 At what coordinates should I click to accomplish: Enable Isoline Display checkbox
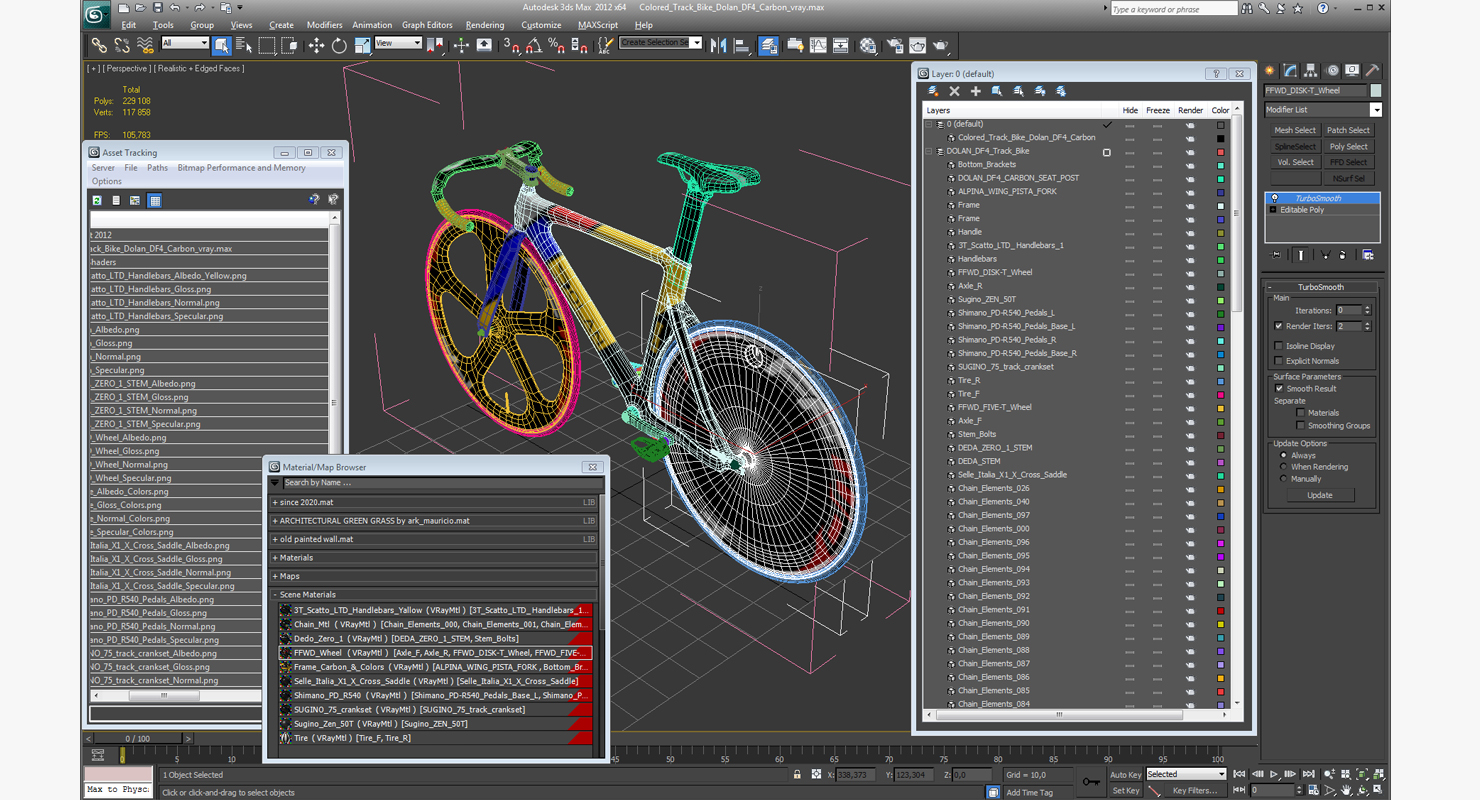click(x=1279, y=346)
